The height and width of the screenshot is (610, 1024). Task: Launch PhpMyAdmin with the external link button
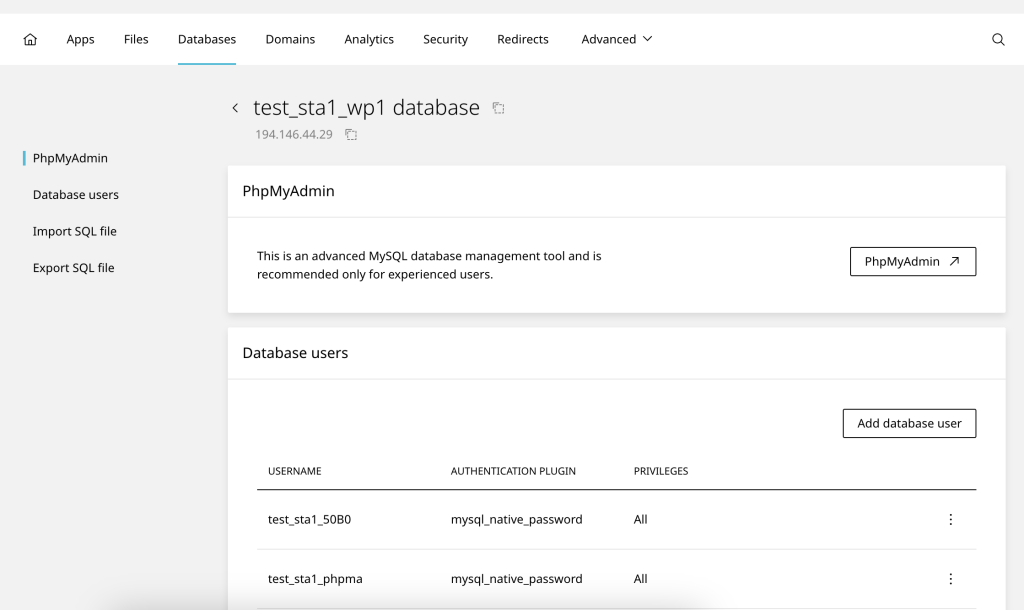912,261
